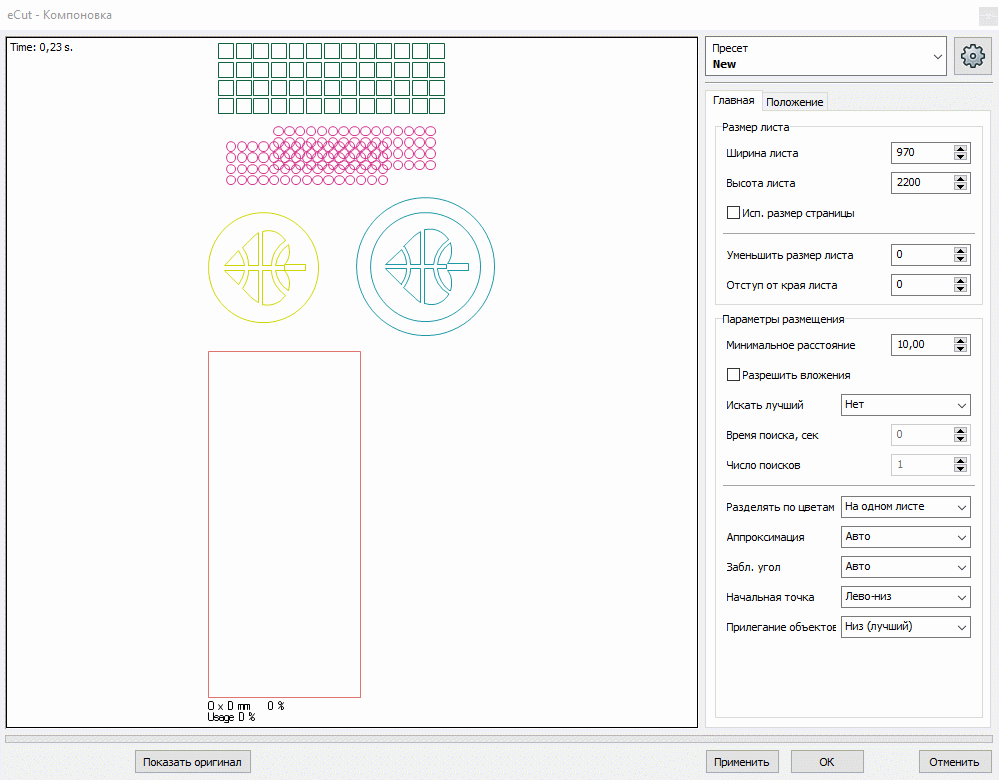Enable Разрешить вложения checkbox
The image size is (999, 780).
(x=733, y=375)
